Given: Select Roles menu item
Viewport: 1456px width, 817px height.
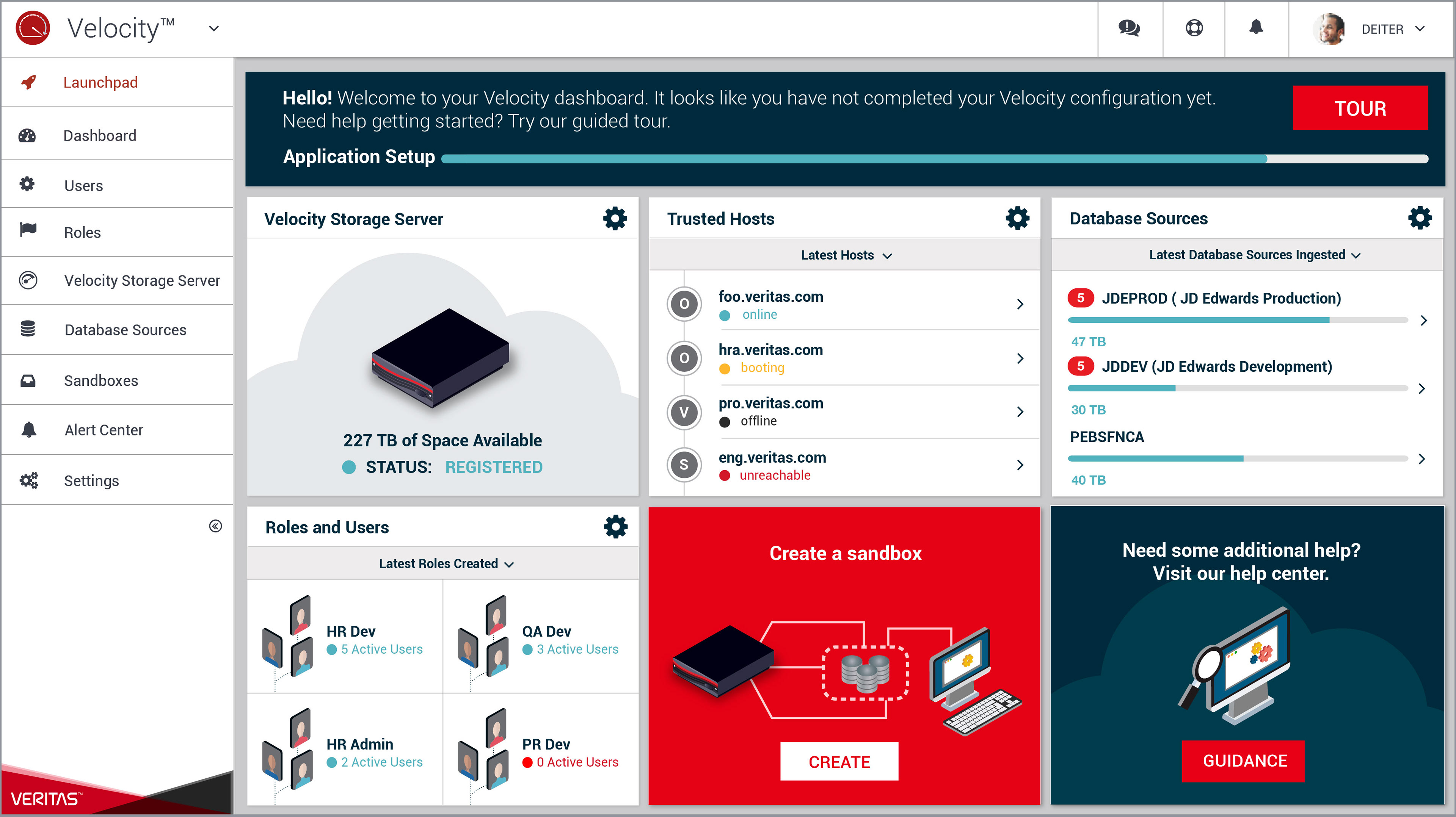Looking at the screenshot, I should (83, 232).
